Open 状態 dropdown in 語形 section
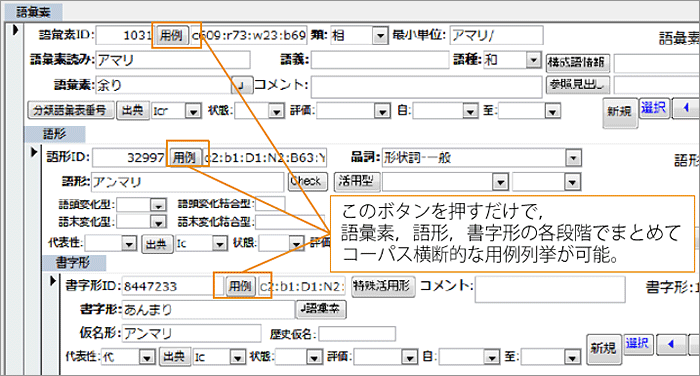Screen dimensions: 700x376 click(296, 244)
